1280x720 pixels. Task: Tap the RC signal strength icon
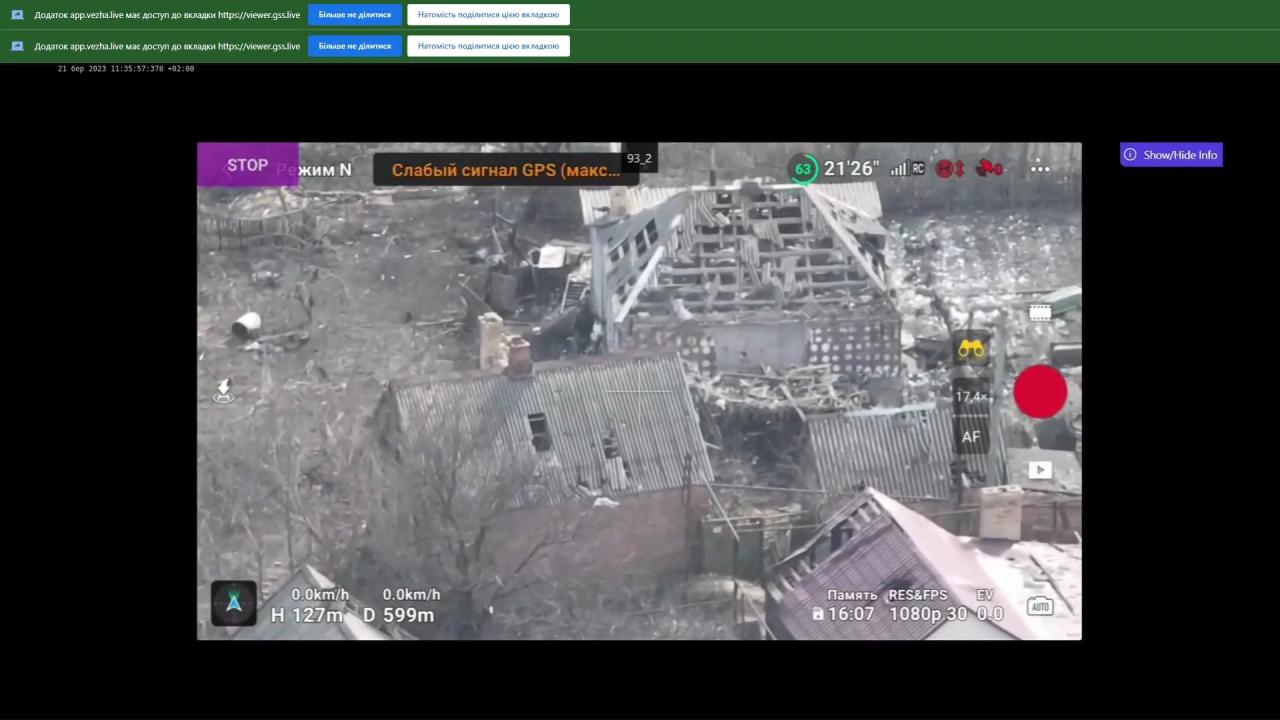tap(908, 169)
